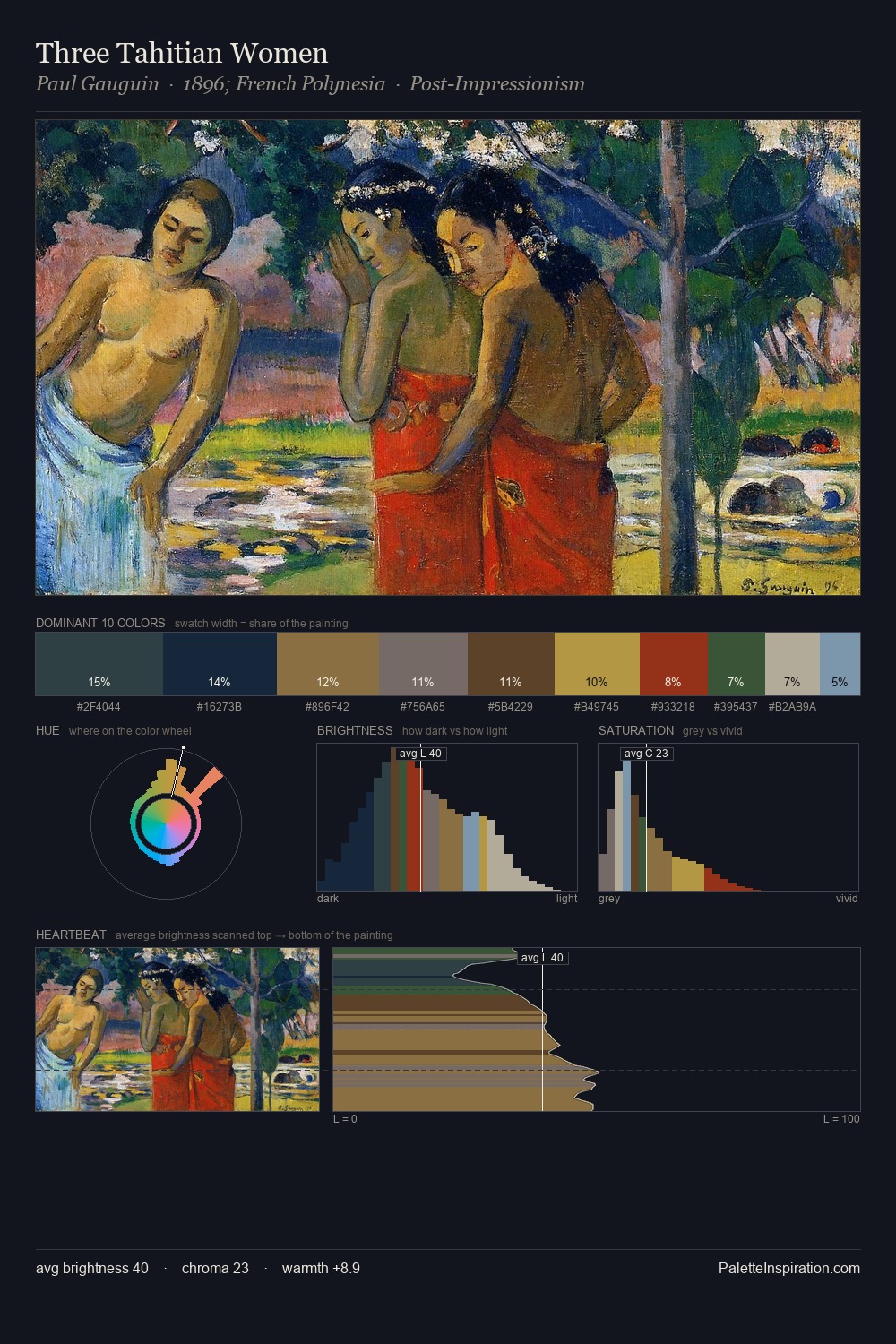
Task: Pick the #933218 rust red swatch
Action: [x=674, y=664]
